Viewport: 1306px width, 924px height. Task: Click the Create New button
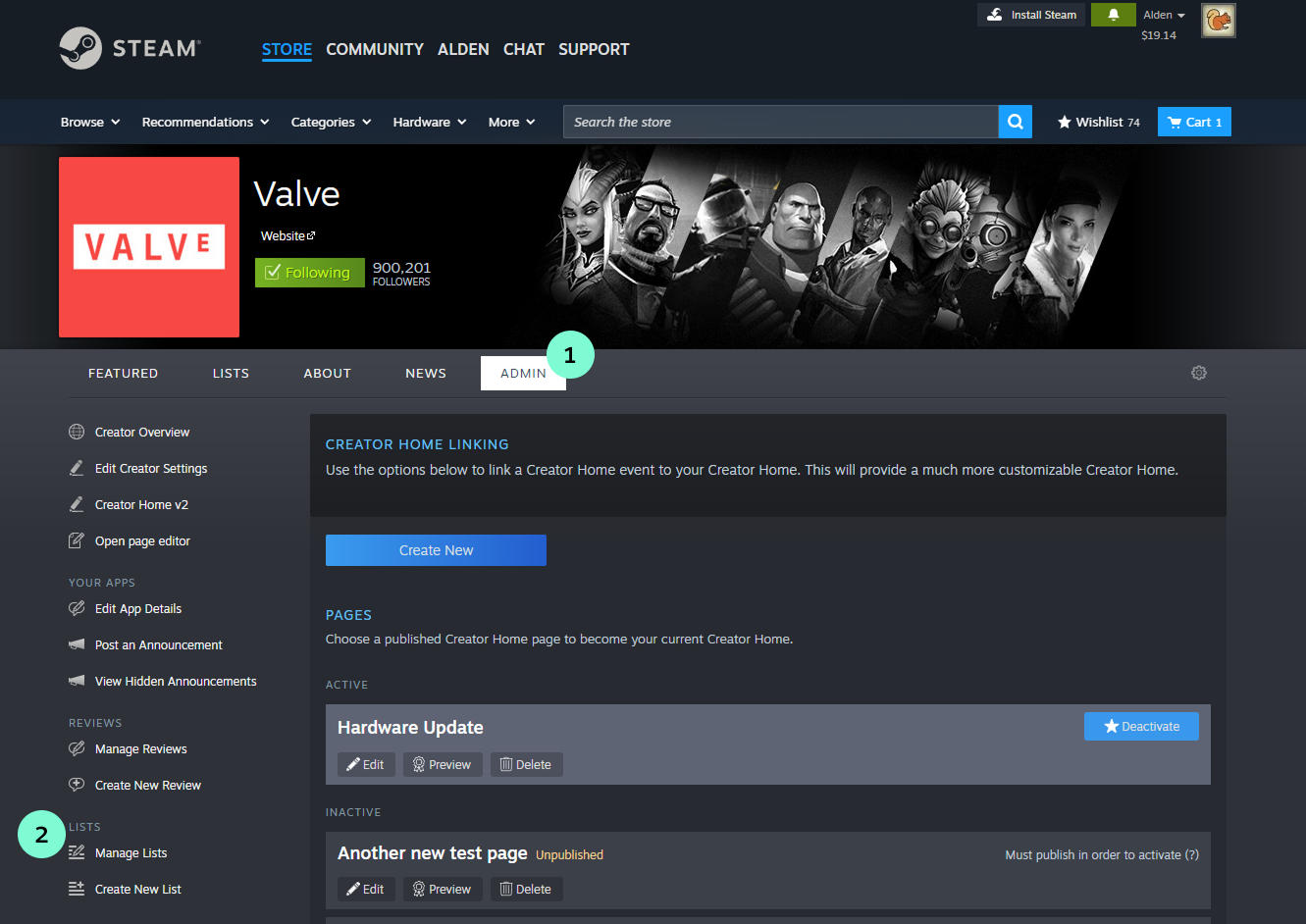point(436,550)
